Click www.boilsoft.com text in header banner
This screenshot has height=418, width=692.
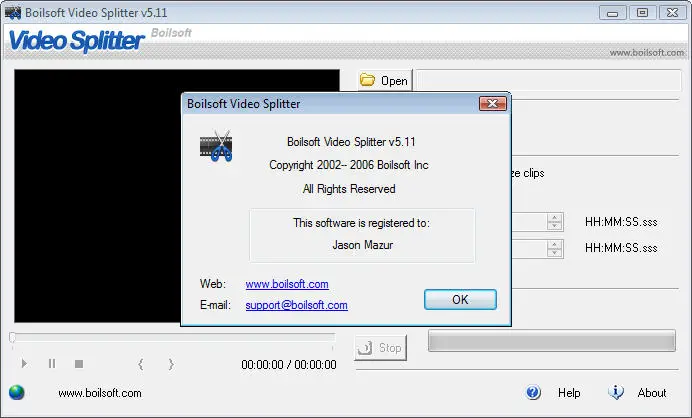tap(647, 53)
